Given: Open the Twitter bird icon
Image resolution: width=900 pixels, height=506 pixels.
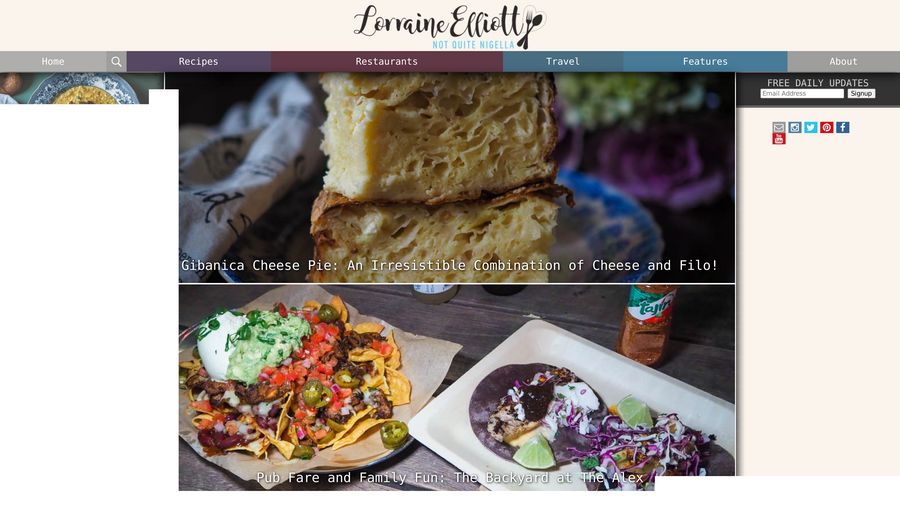Looking at the screenshot, I should point(810,127).
